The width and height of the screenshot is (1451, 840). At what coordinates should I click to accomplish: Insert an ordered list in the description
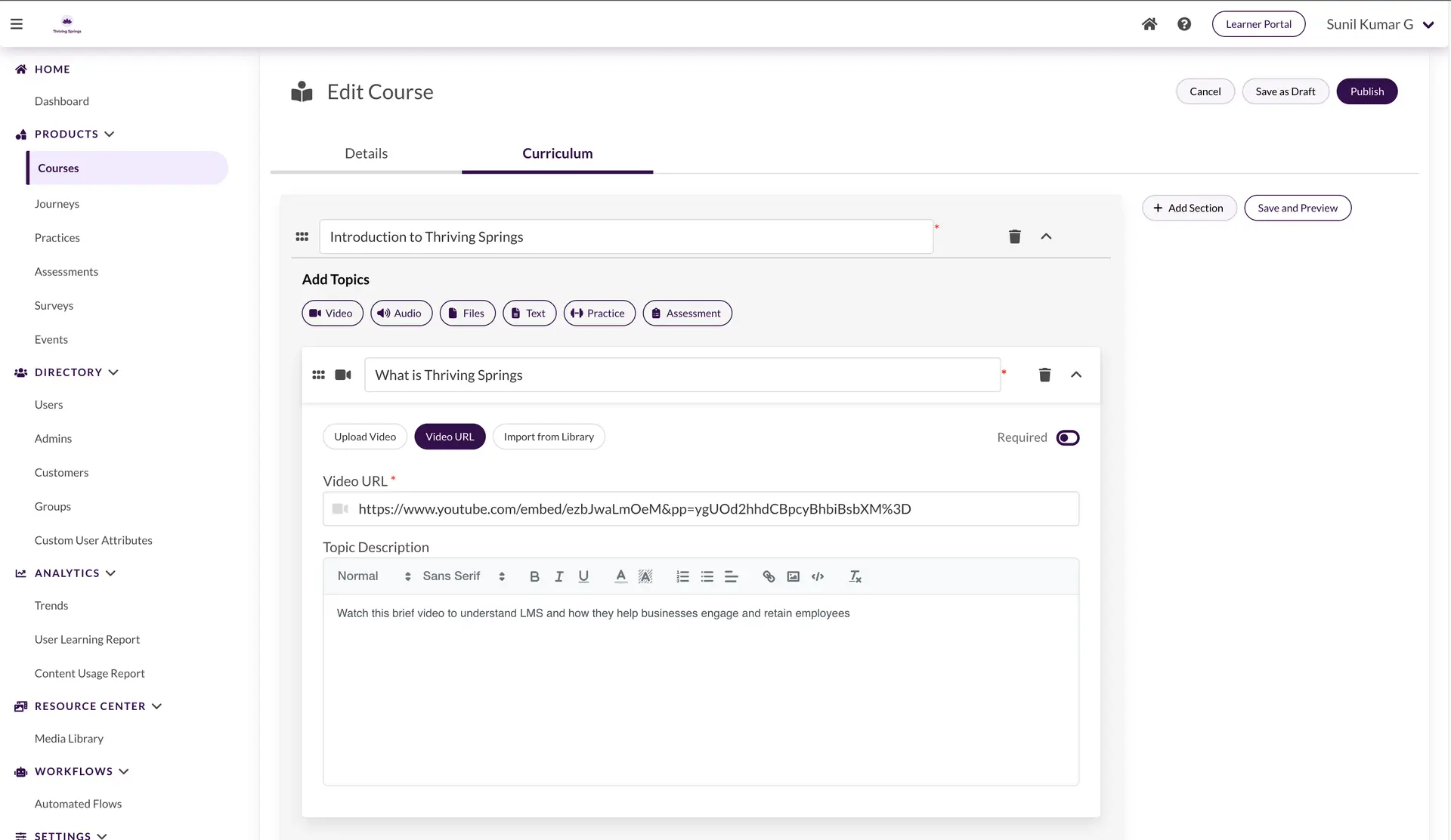[x=682, y=576]
